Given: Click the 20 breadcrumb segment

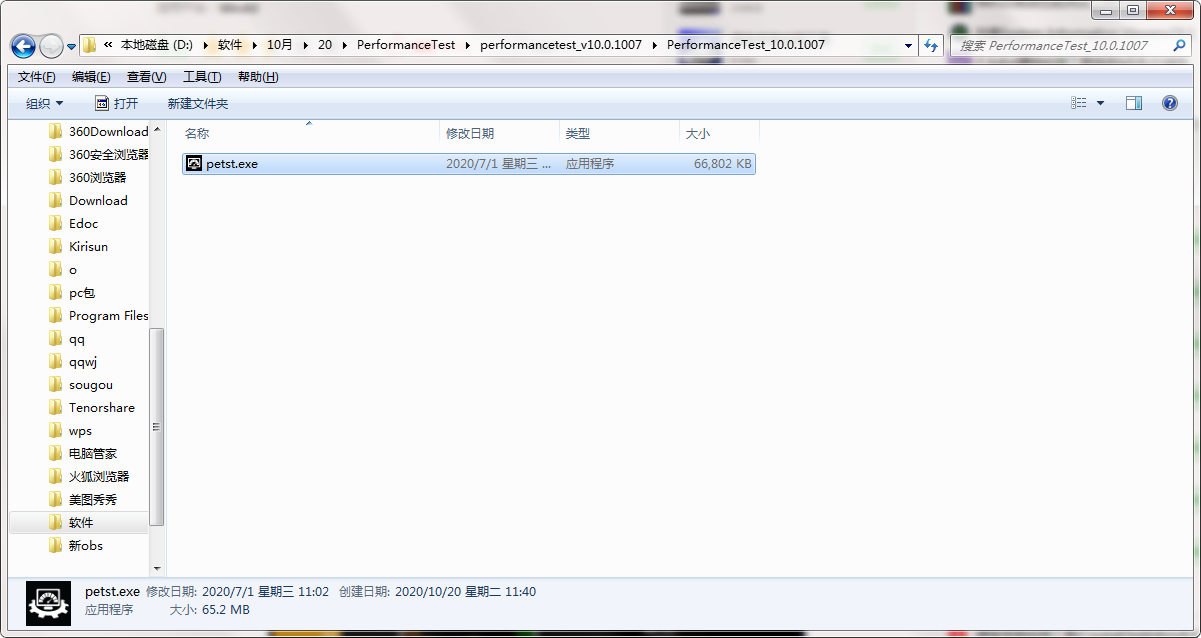Looking at the screenshot, I should click(x=325, y=45).
